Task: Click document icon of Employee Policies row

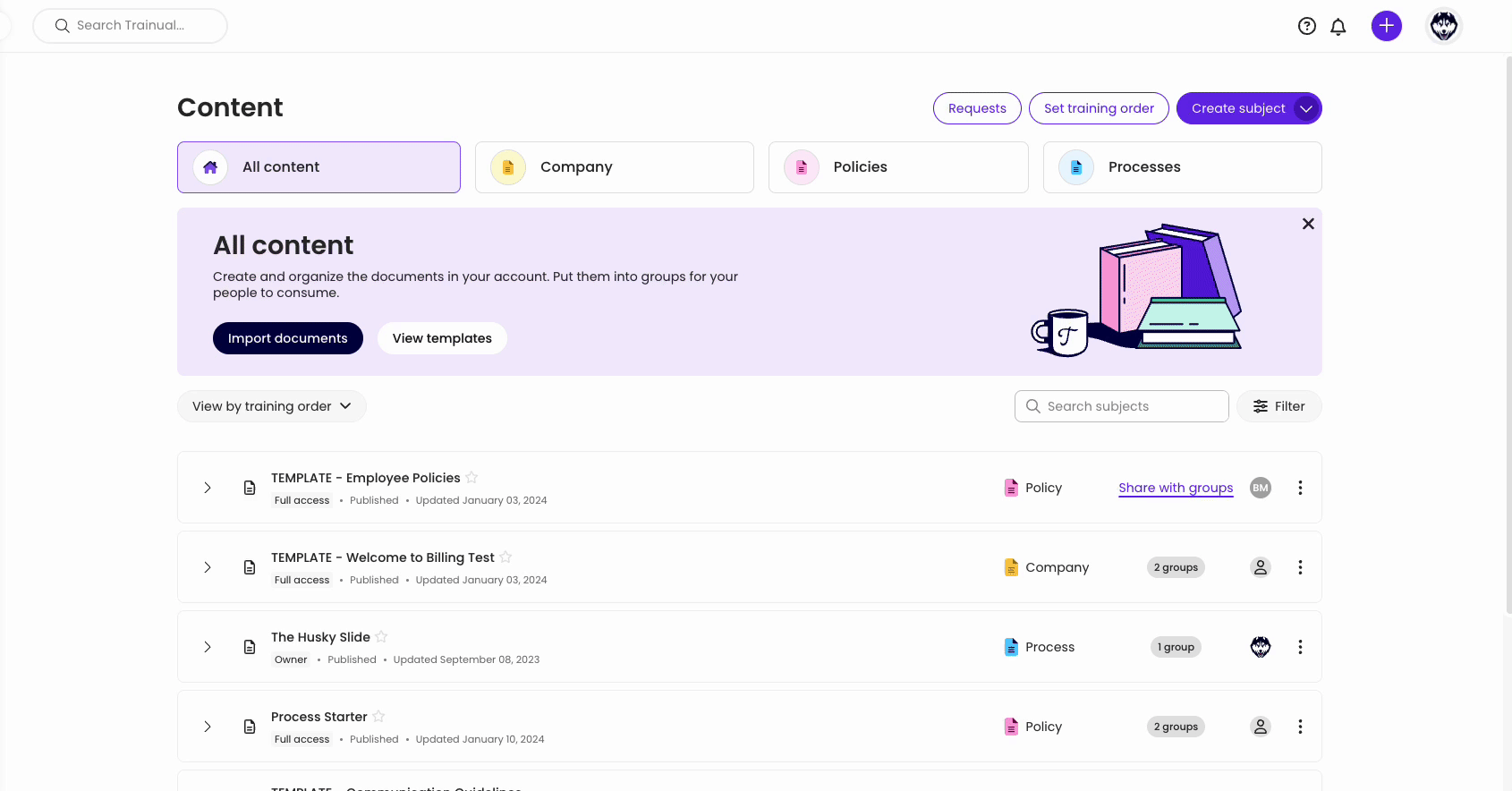Action: (250, 488)
